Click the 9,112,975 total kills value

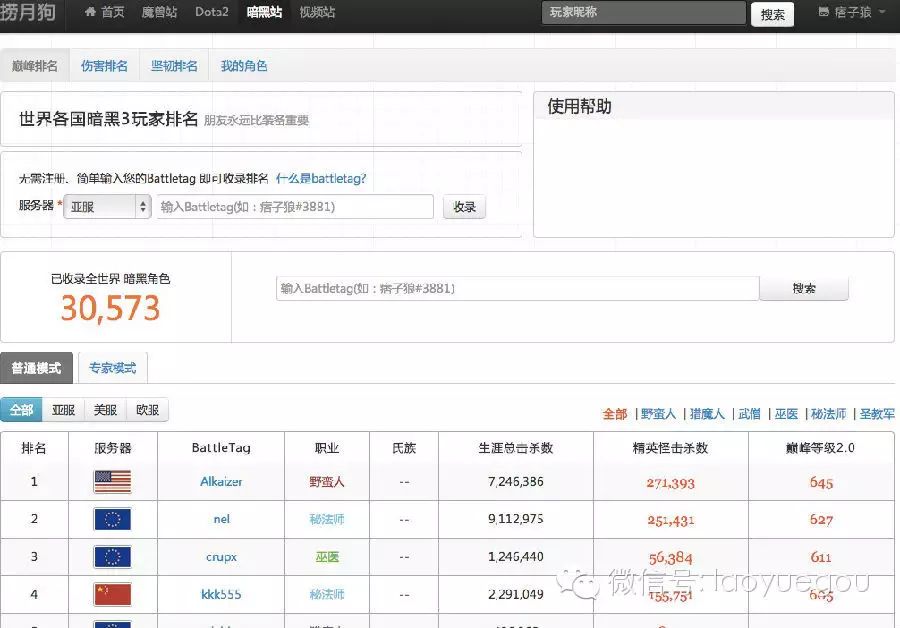click(515, 519)
